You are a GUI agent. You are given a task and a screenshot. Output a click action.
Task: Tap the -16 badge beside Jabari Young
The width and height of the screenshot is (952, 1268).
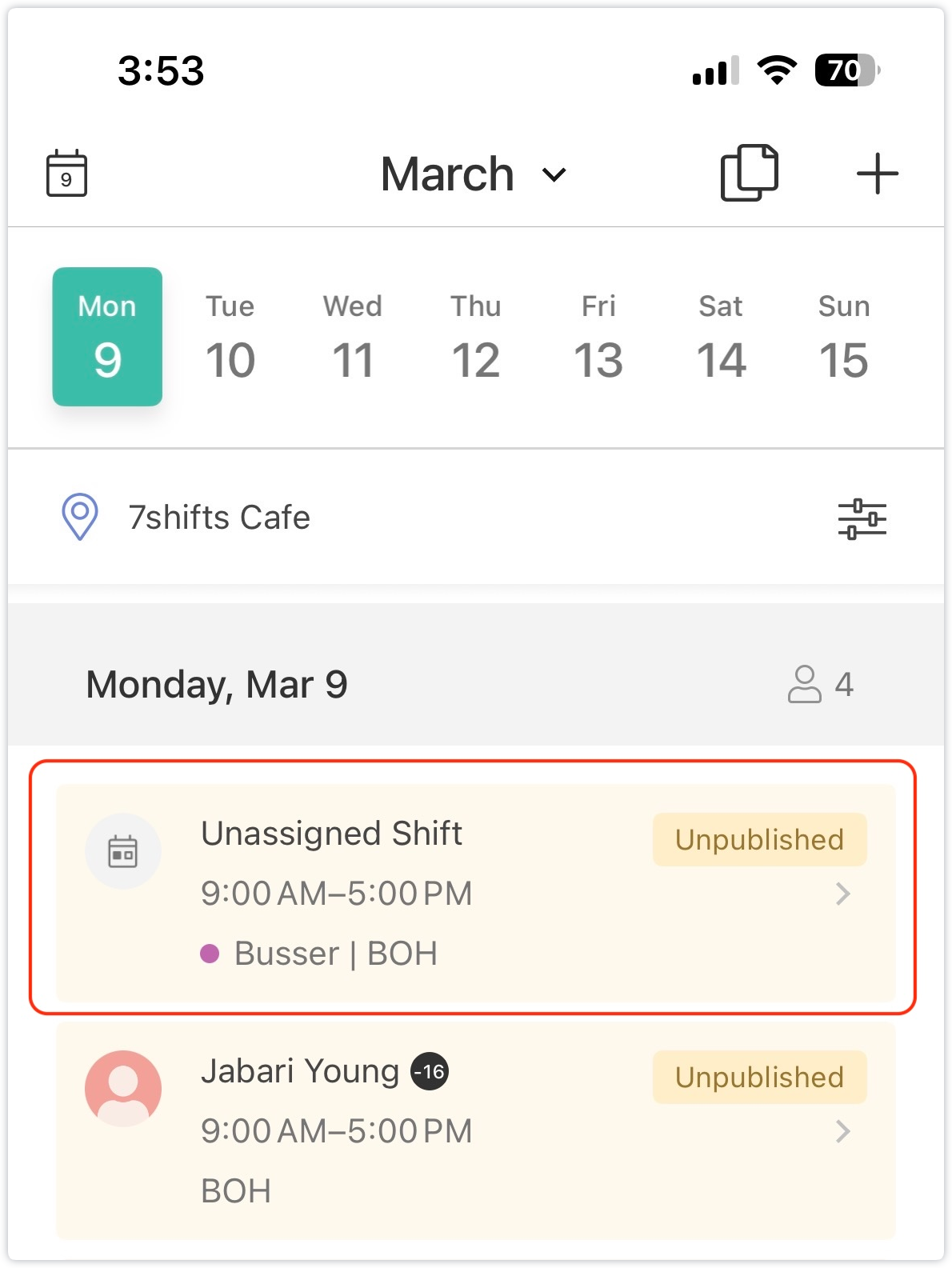click(430, 1071)
